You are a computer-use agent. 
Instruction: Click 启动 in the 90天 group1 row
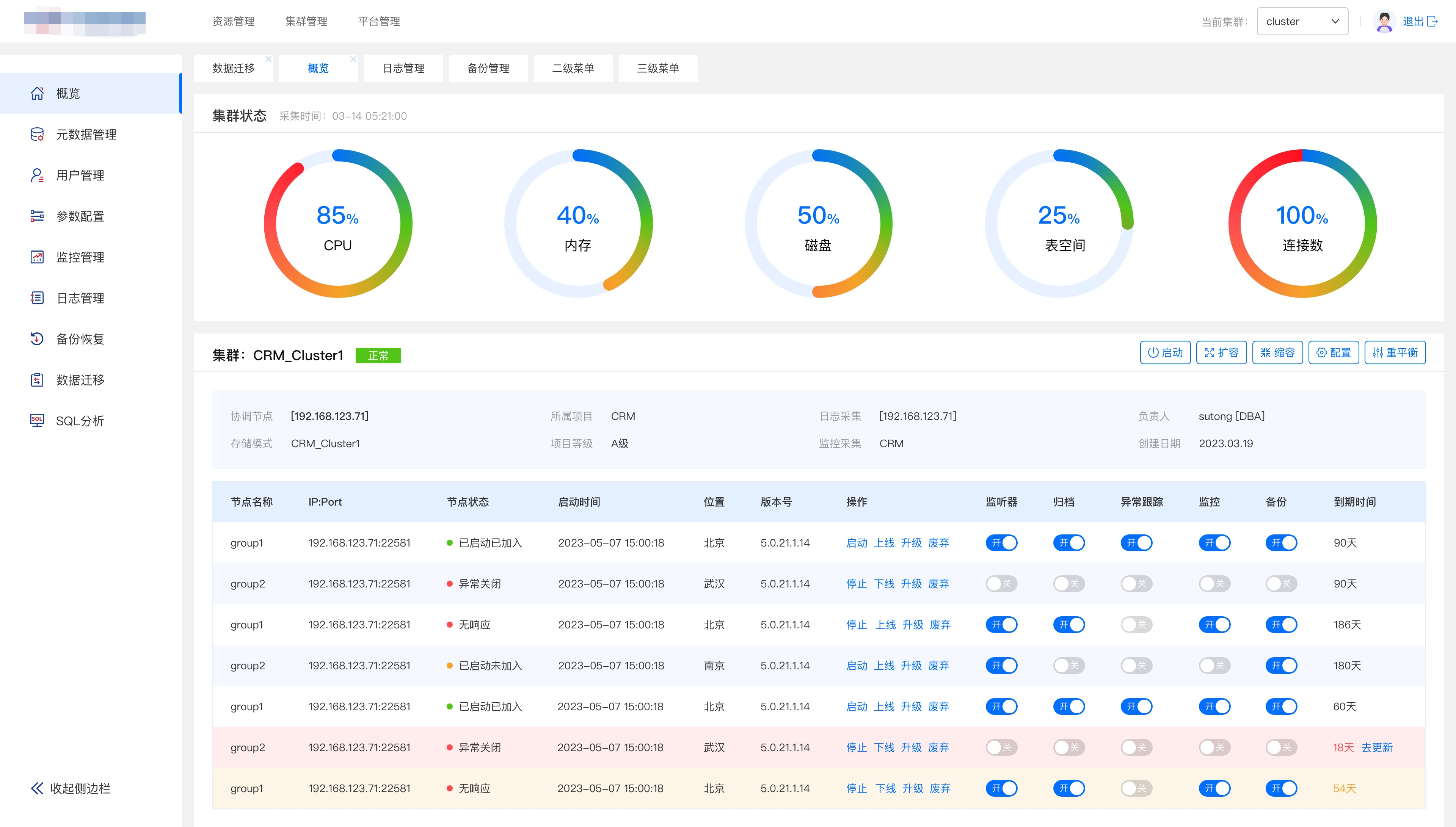coord(857,543)
